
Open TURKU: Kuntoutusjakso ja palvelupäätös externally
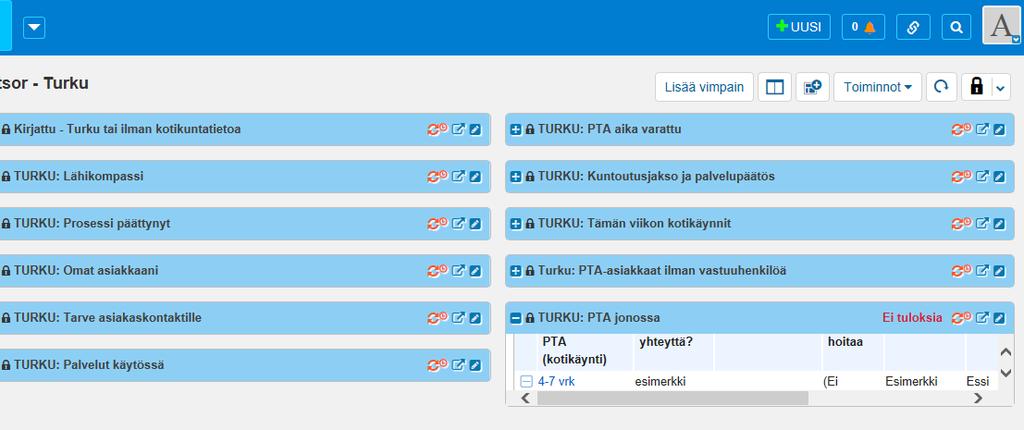coord(982,176)
